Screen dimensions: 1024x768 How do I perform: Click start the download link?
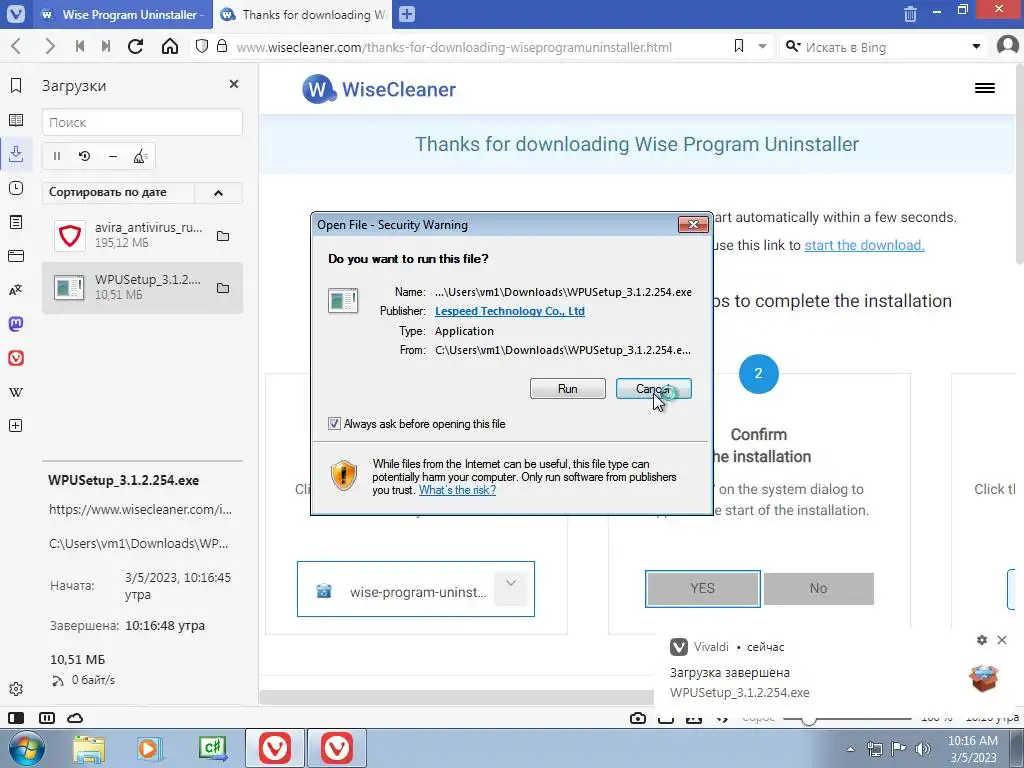(864, 245)
